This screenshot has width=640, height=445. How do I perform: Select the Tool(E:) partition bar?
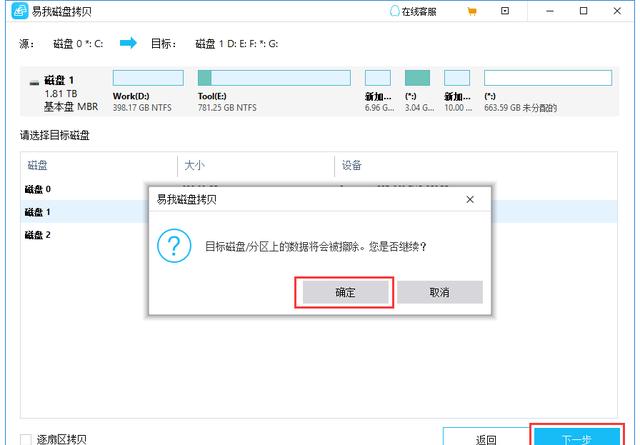[273, 78]
